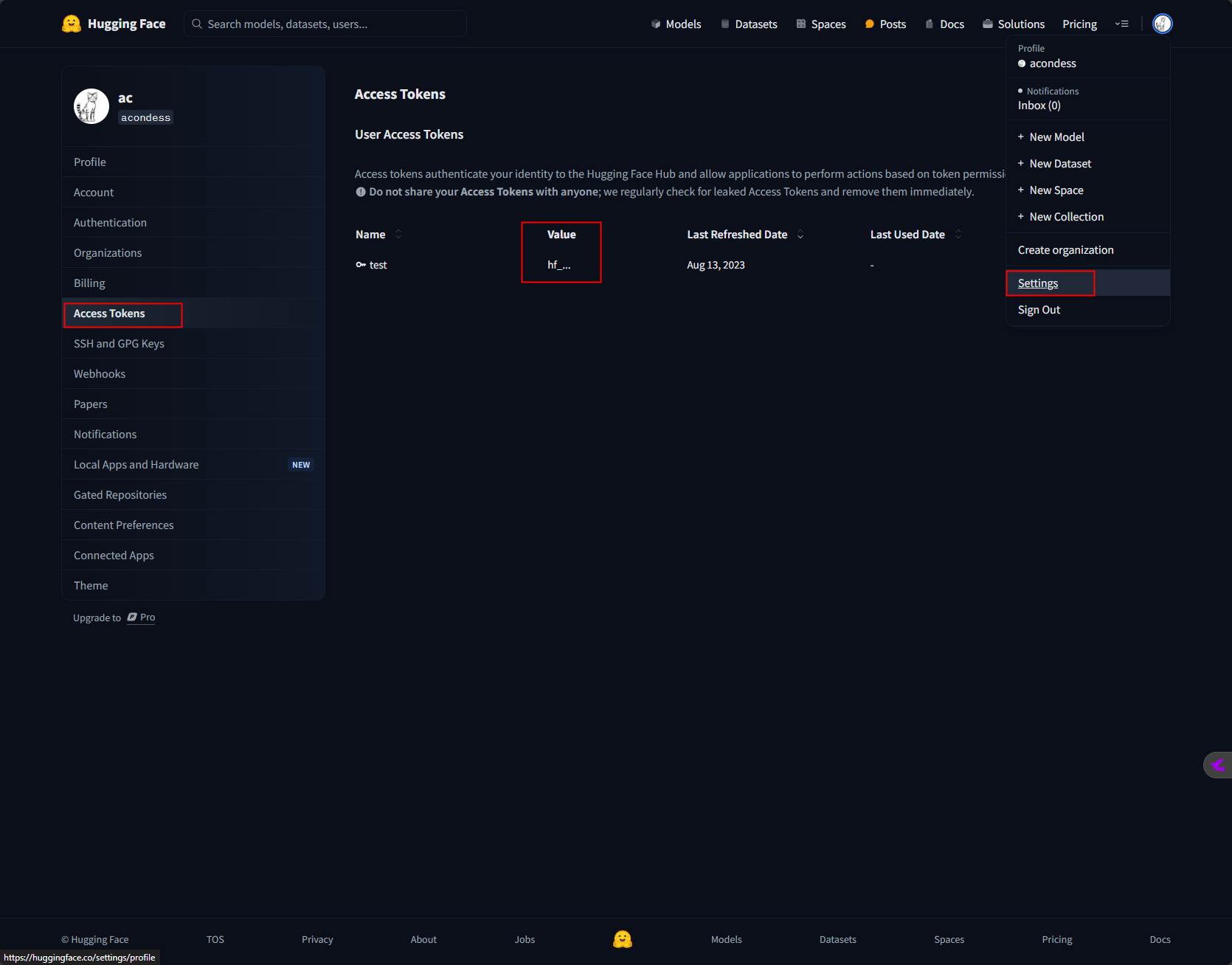Open Gated Repositories settings

pos(193,494)
